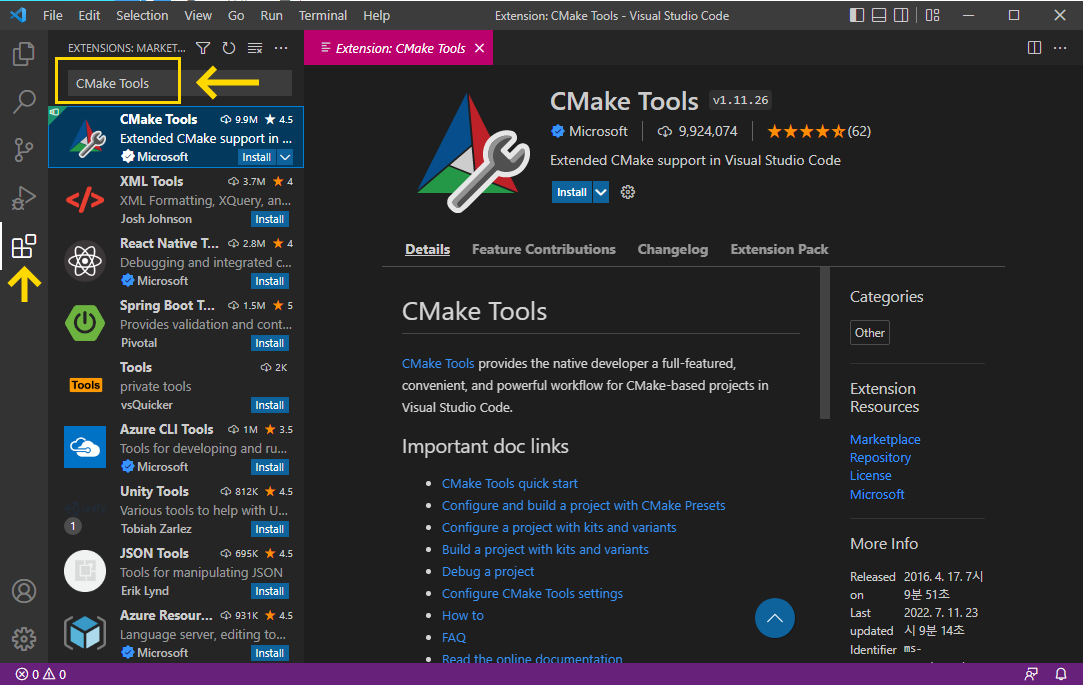Switch to the Changelog tab
The height and width of the screenshot is (685, 1083).
click(673, 249)
